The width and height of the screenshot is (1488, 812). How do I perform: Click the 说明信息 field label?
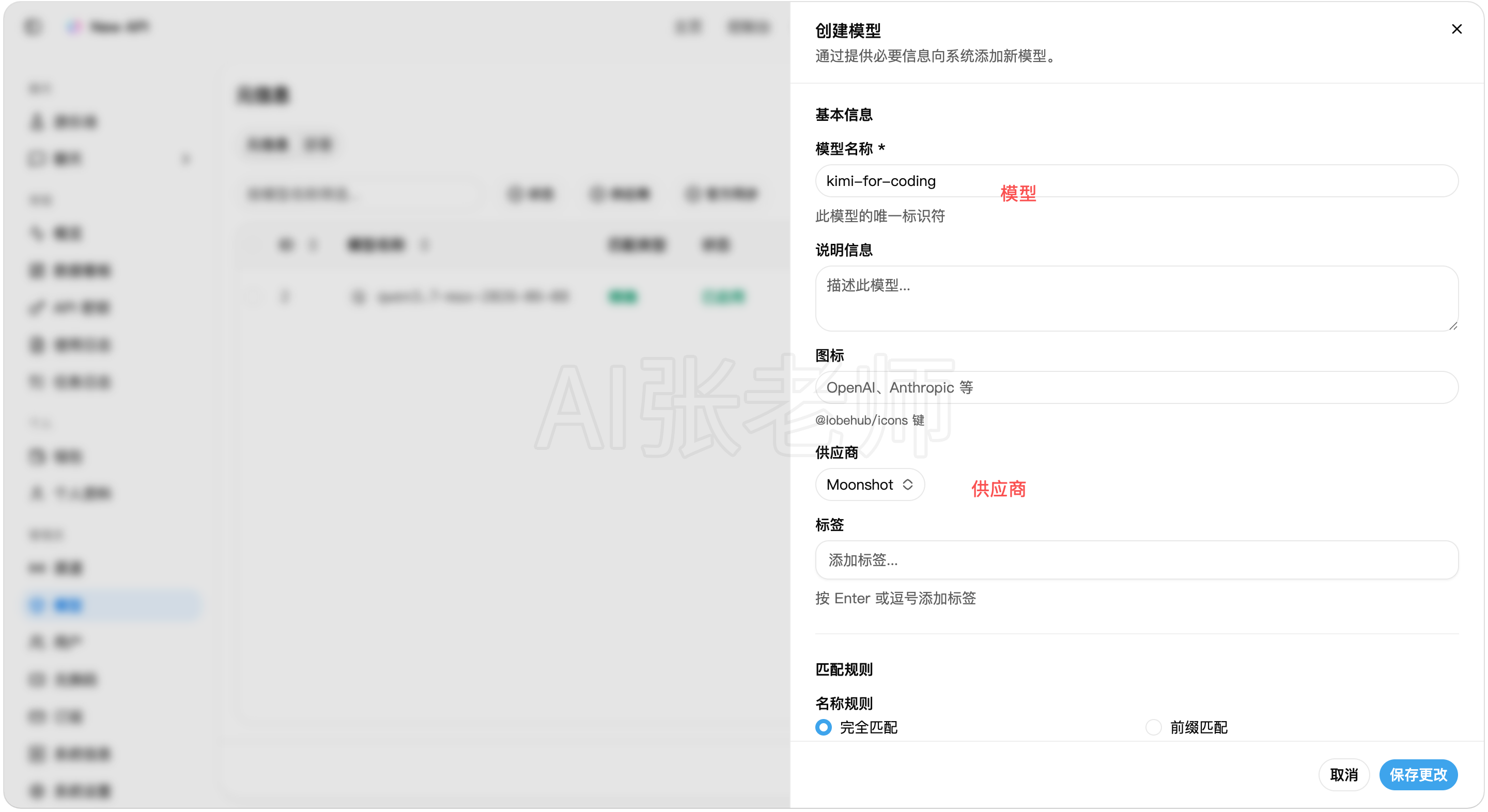click(x=843, y=249)
